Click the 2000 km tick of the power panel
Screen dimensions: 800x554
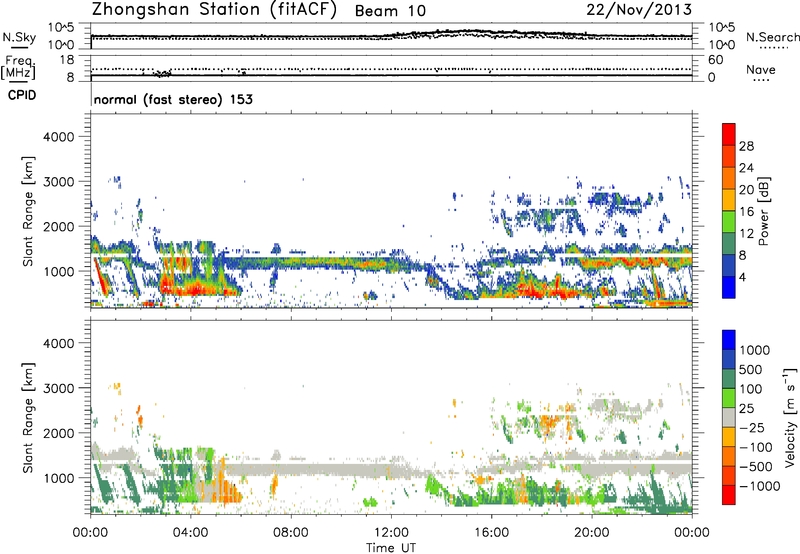58,226
